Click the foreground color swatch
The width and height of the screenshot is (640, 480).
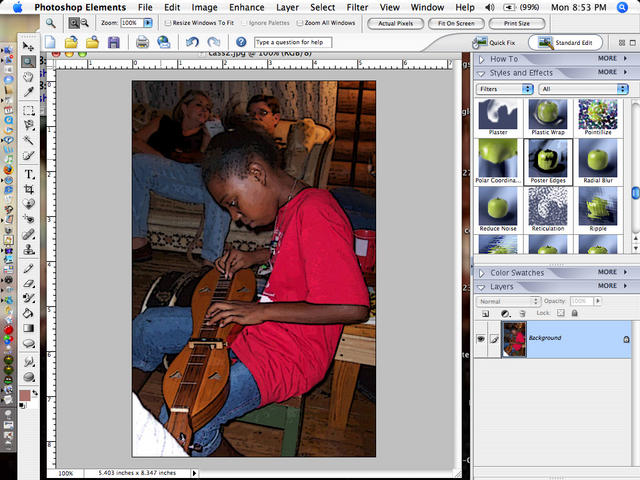[x=24, y=395]
